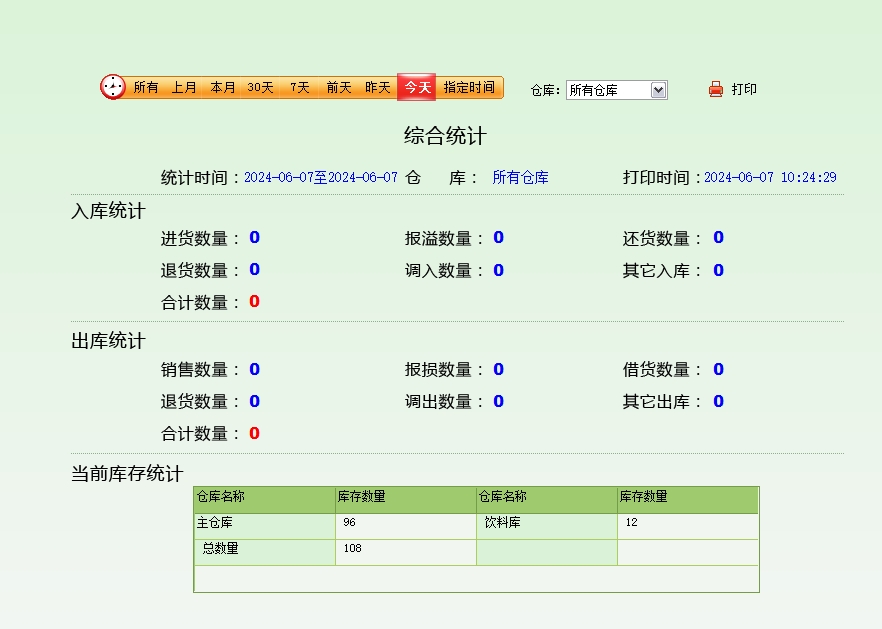This screenshot has height=629, width=882.
Task: Click the clock icon beside the time filters
Action: tap(113, 87)
